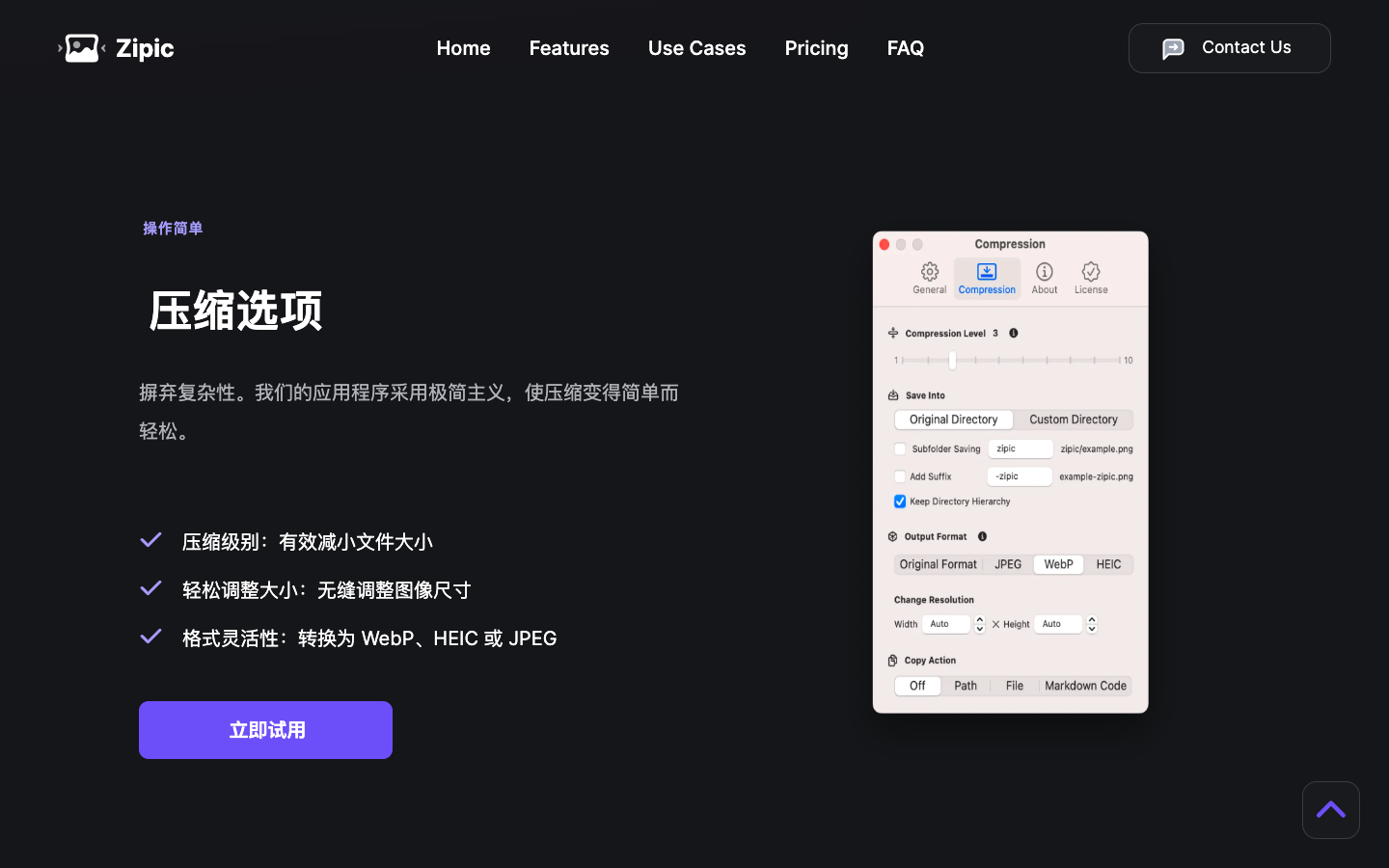Click the Compression Level info tooltip icon

(x=1013, y=333)
